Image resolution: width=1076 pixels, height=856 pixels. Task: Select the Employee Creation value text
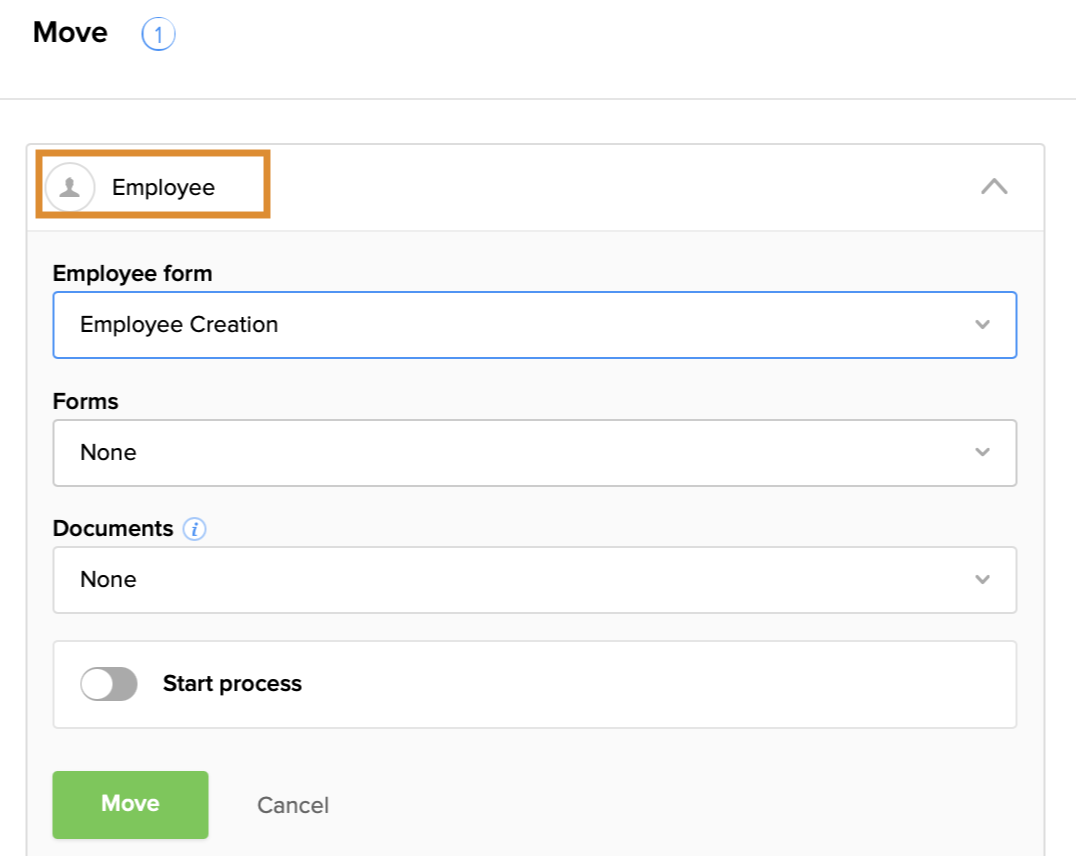click(x=179, y=325)
